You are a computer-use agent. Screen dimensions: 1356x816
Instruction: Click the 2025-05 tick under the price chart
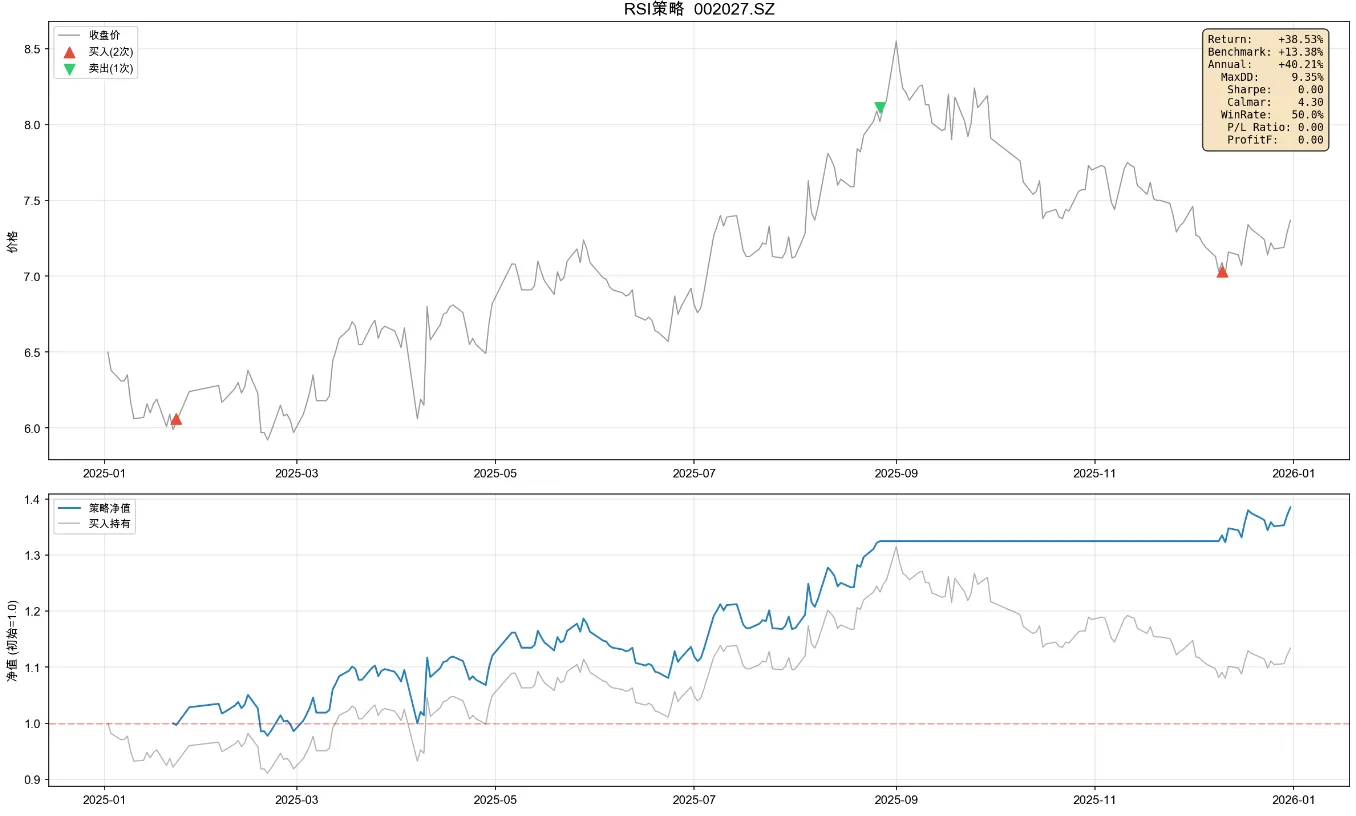pyautogui.click(x=495, y=473)
